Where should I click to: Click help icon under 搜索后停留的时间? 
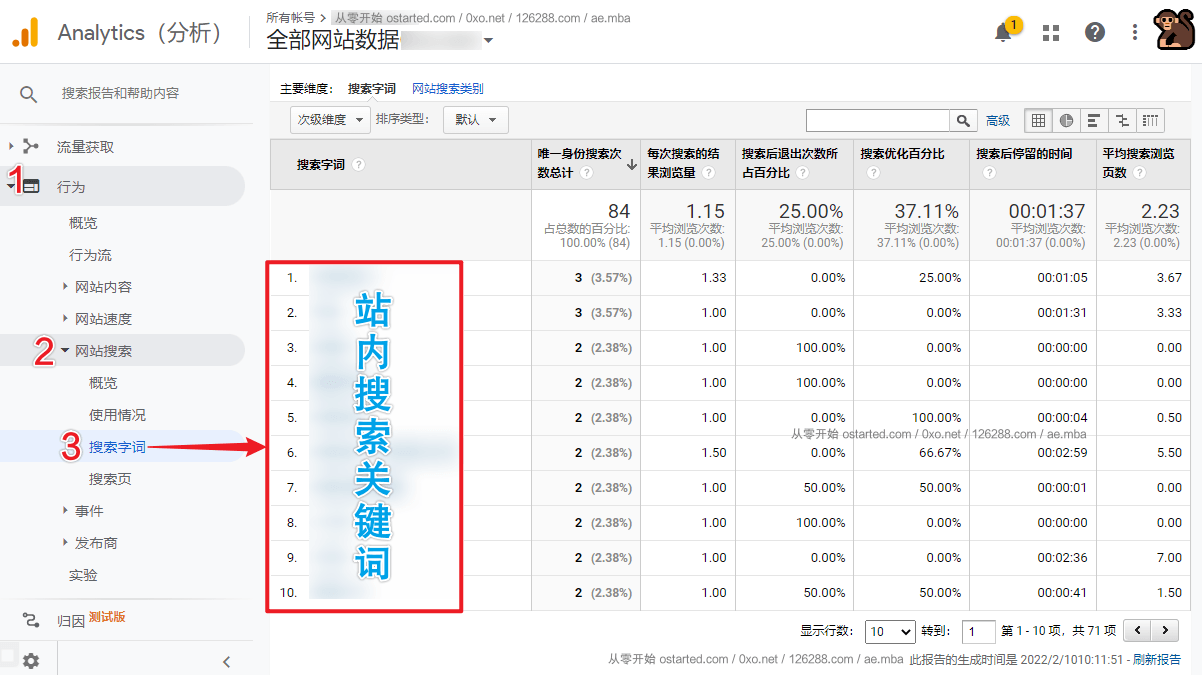(989, 173)
